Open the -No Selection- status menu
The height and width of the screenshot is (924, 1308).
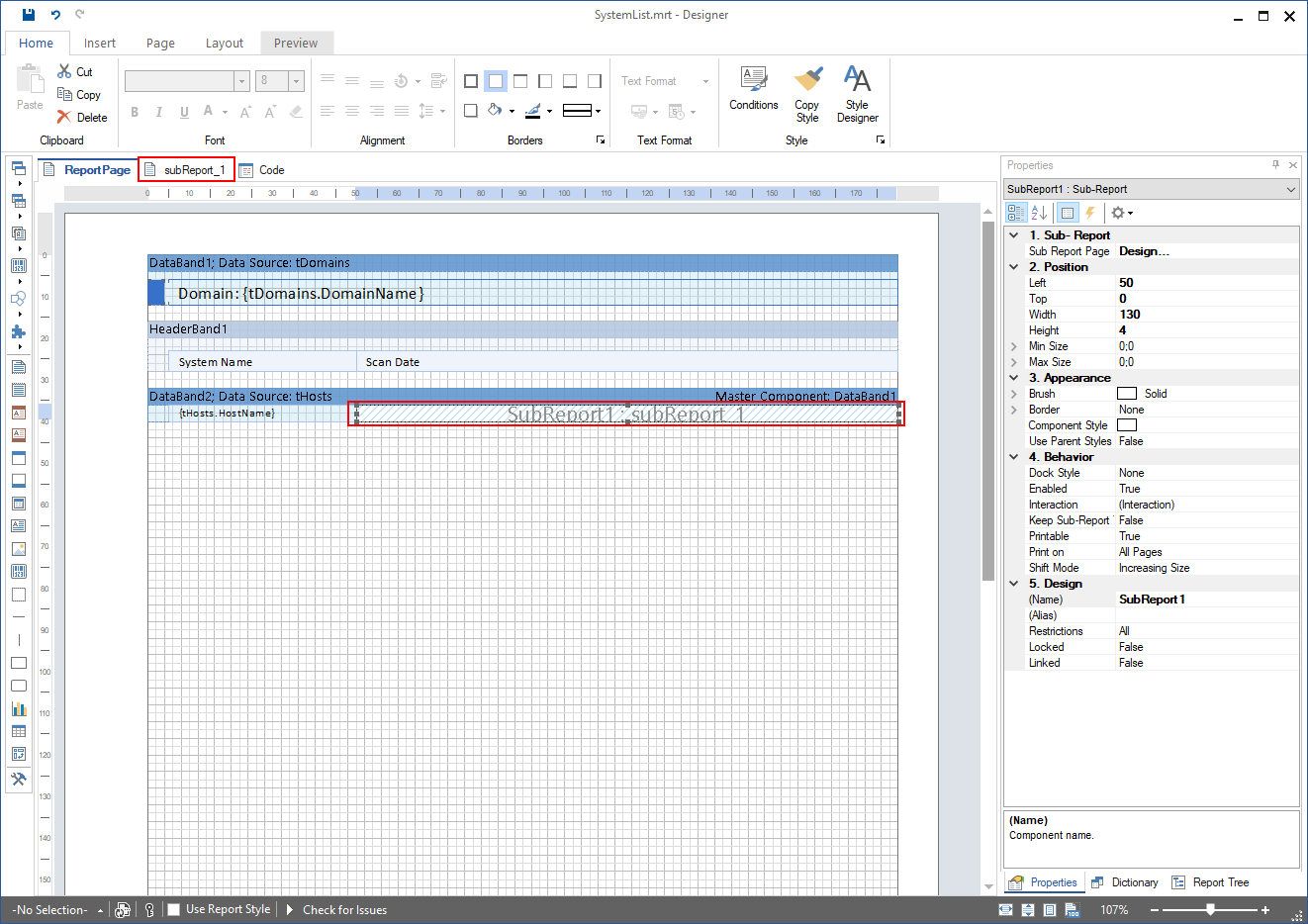tap(57, 910)
